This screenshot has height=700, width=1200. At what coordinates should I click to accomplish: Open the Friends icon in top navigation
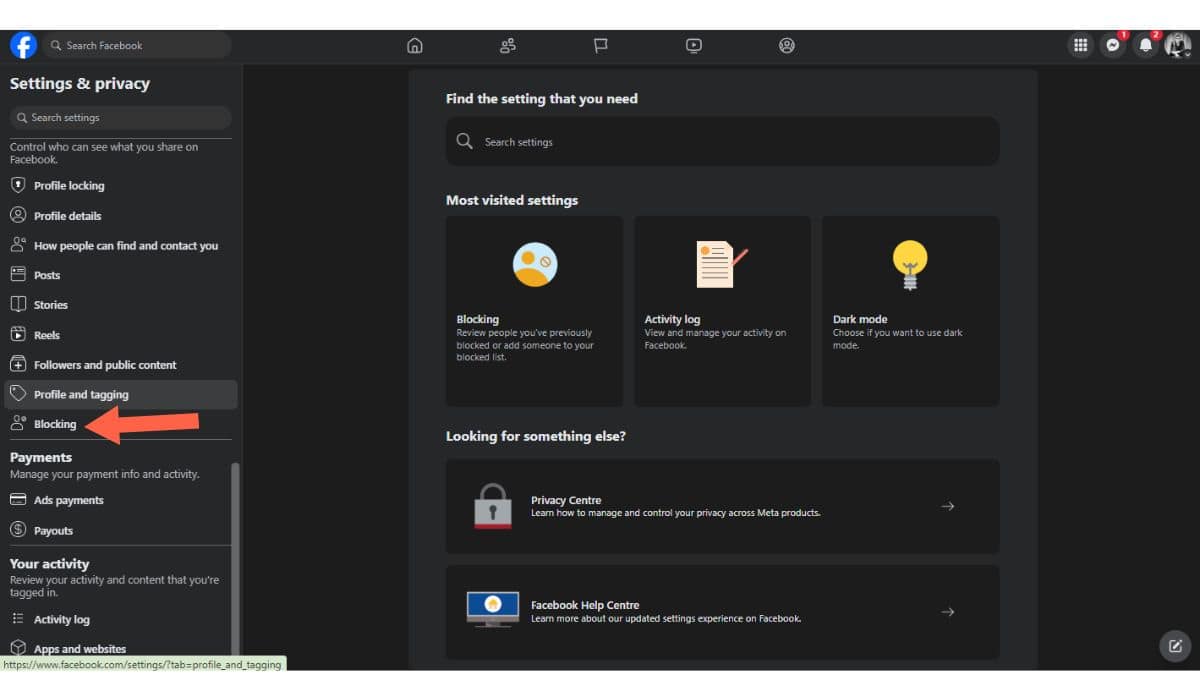point(508,45)
